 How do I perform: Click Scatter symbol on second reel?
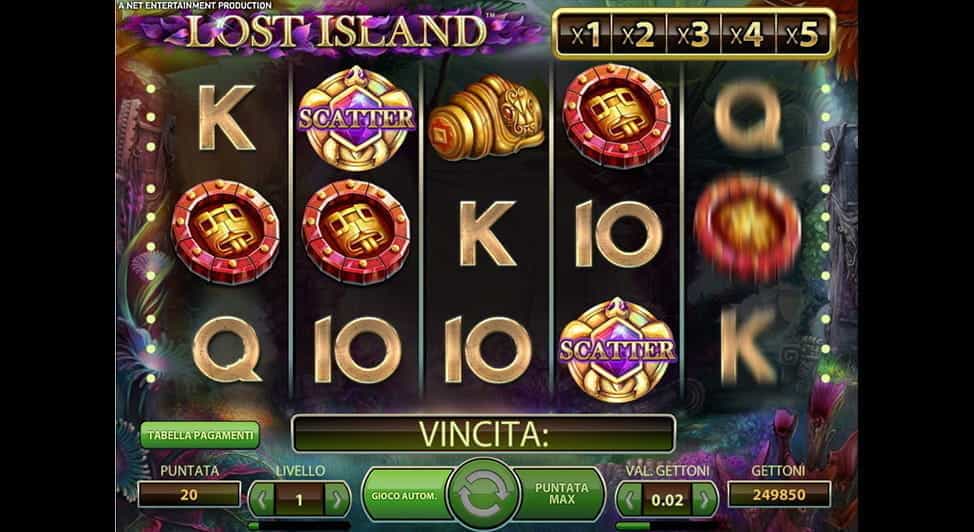[x=356, y=117]
